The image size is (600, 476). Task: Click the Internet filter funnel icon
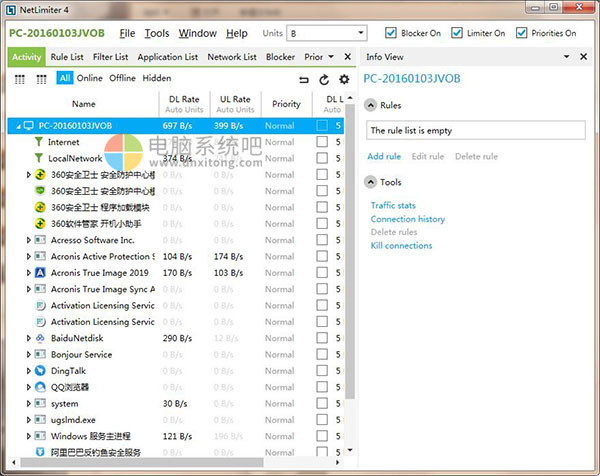coord(39,142)
